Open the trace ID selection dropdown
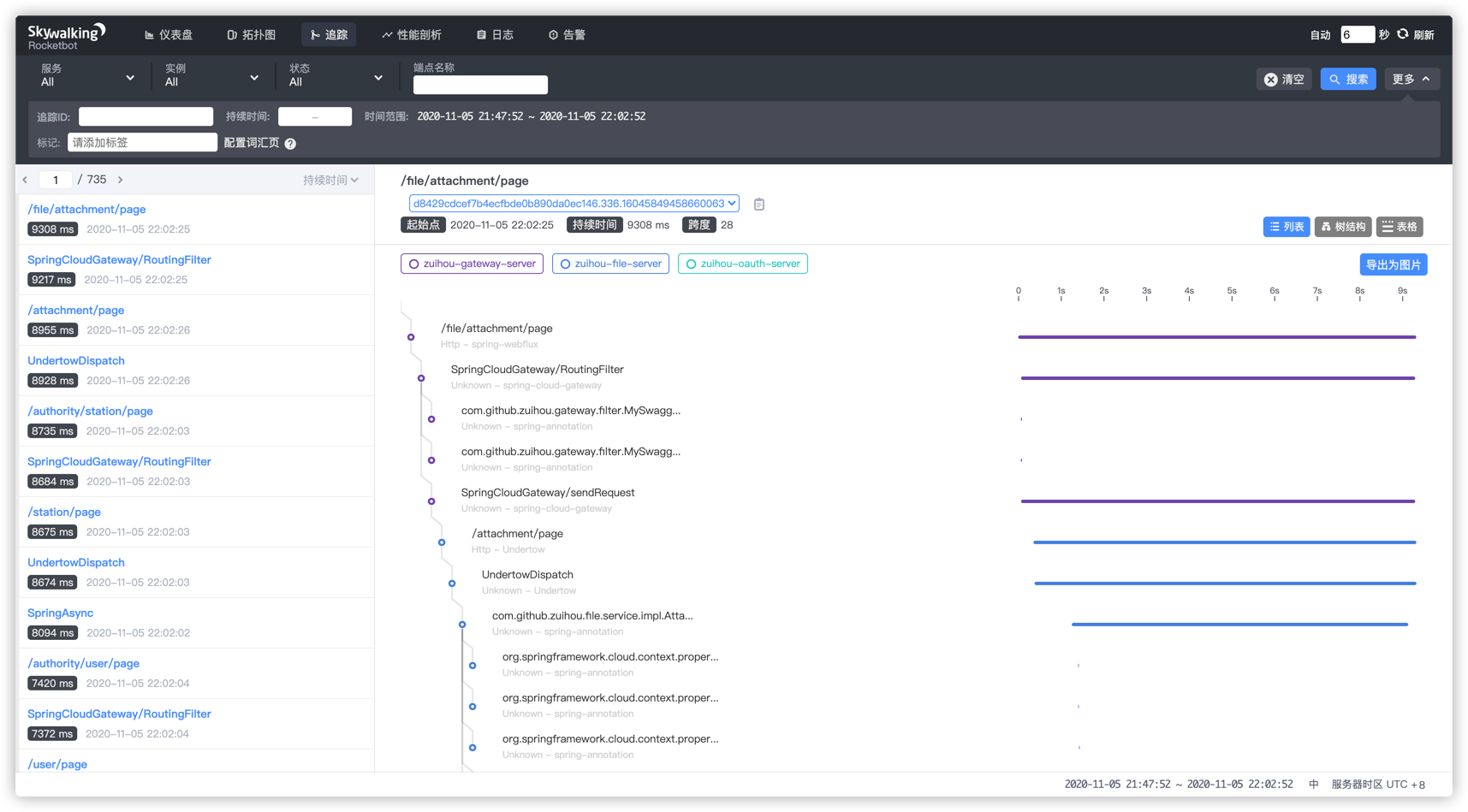Screen dimensions: 1468x812 click(574, 204)
